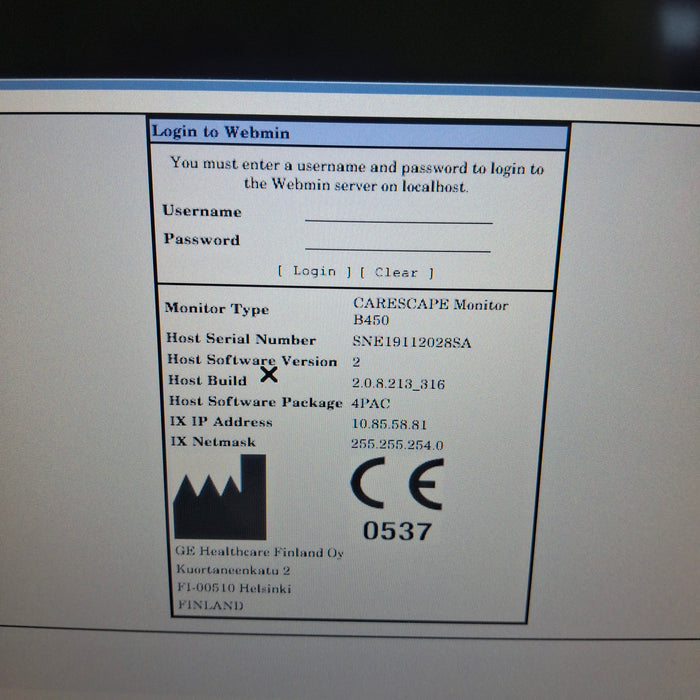The width and height of the screenshot is (700, 700).
Task: Click the Password input field
Action: (x=398, y=241)
